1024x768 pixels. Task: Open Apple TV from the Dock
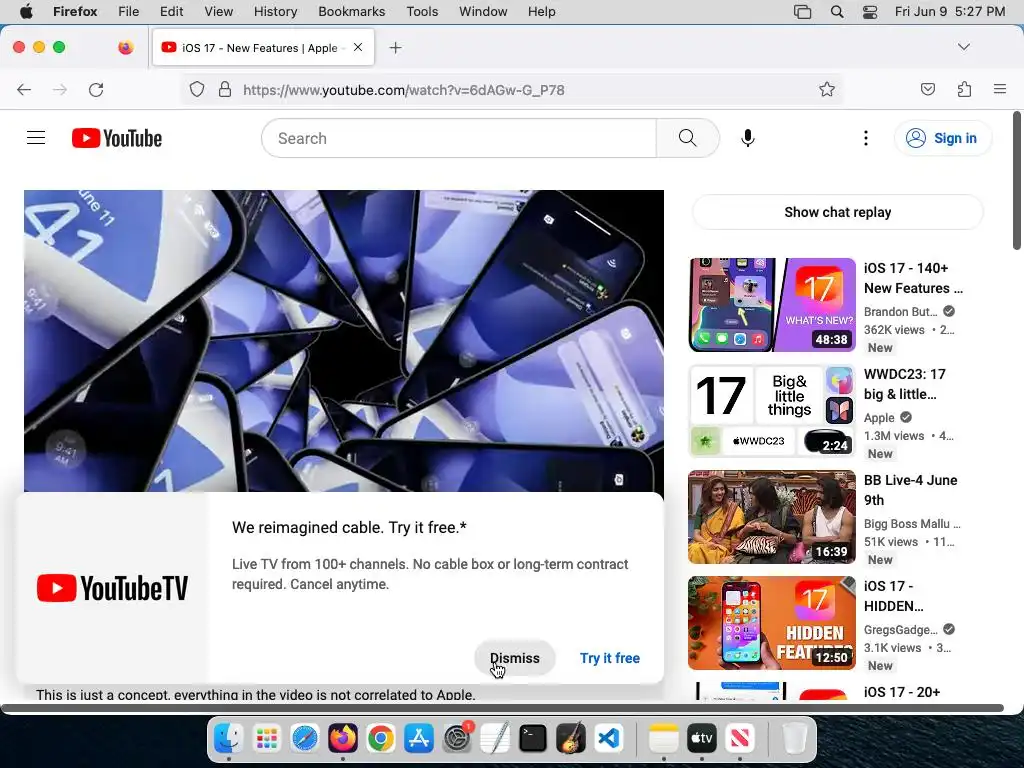click(701, 739)
